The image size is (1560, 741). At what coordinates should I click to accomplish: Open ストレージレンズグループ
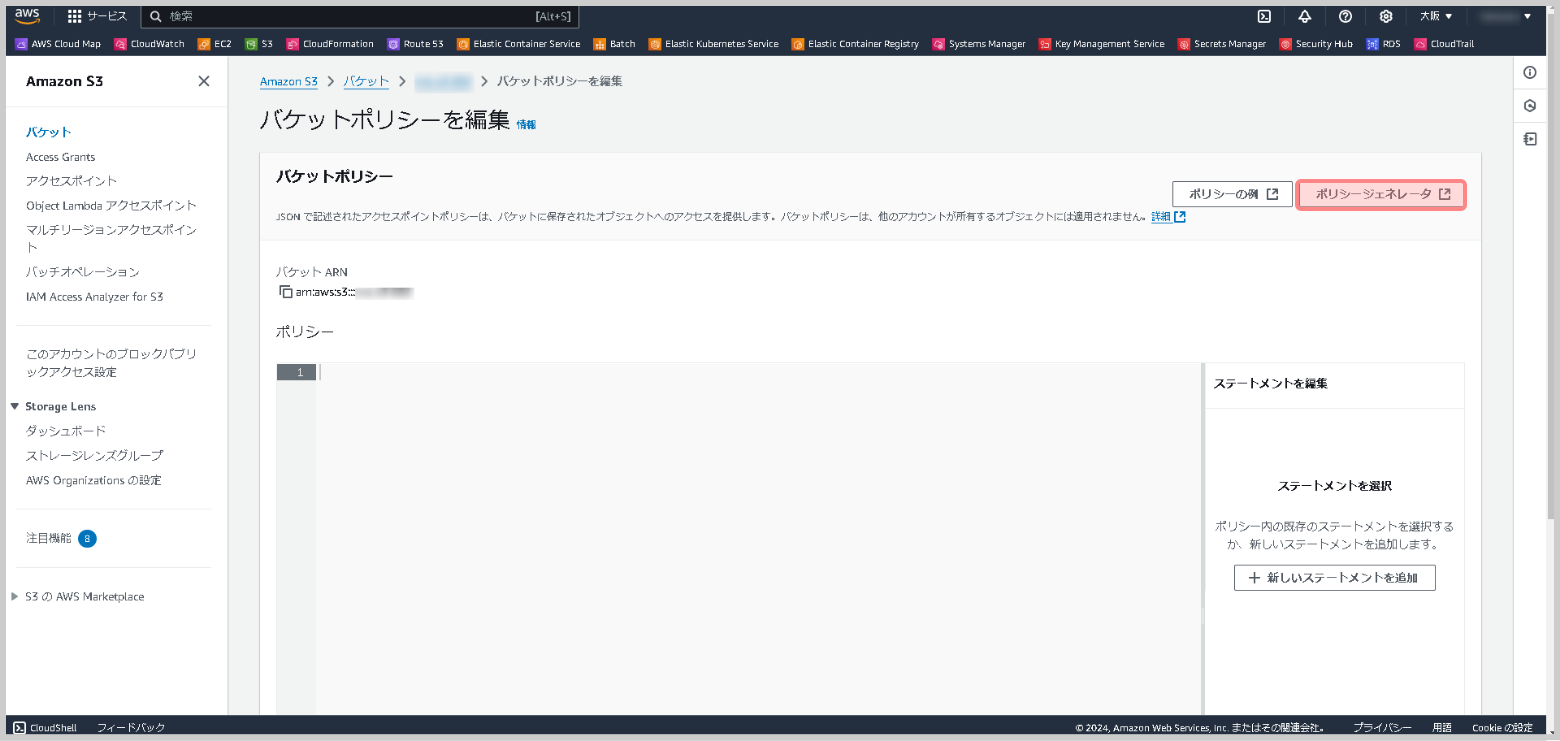tap(95, 455)
